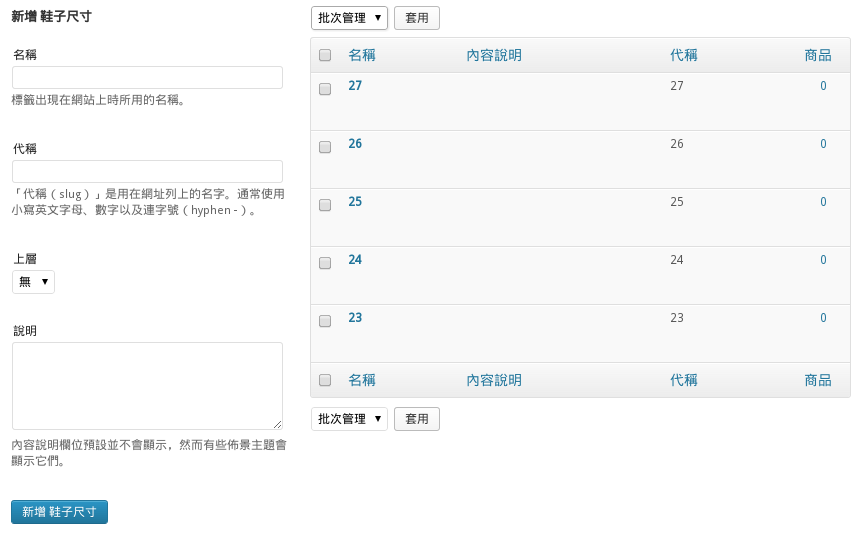This screenshot has width=865, height=542.
Task: Click into the 代稱 slug input field
Action: pos(147,172)
